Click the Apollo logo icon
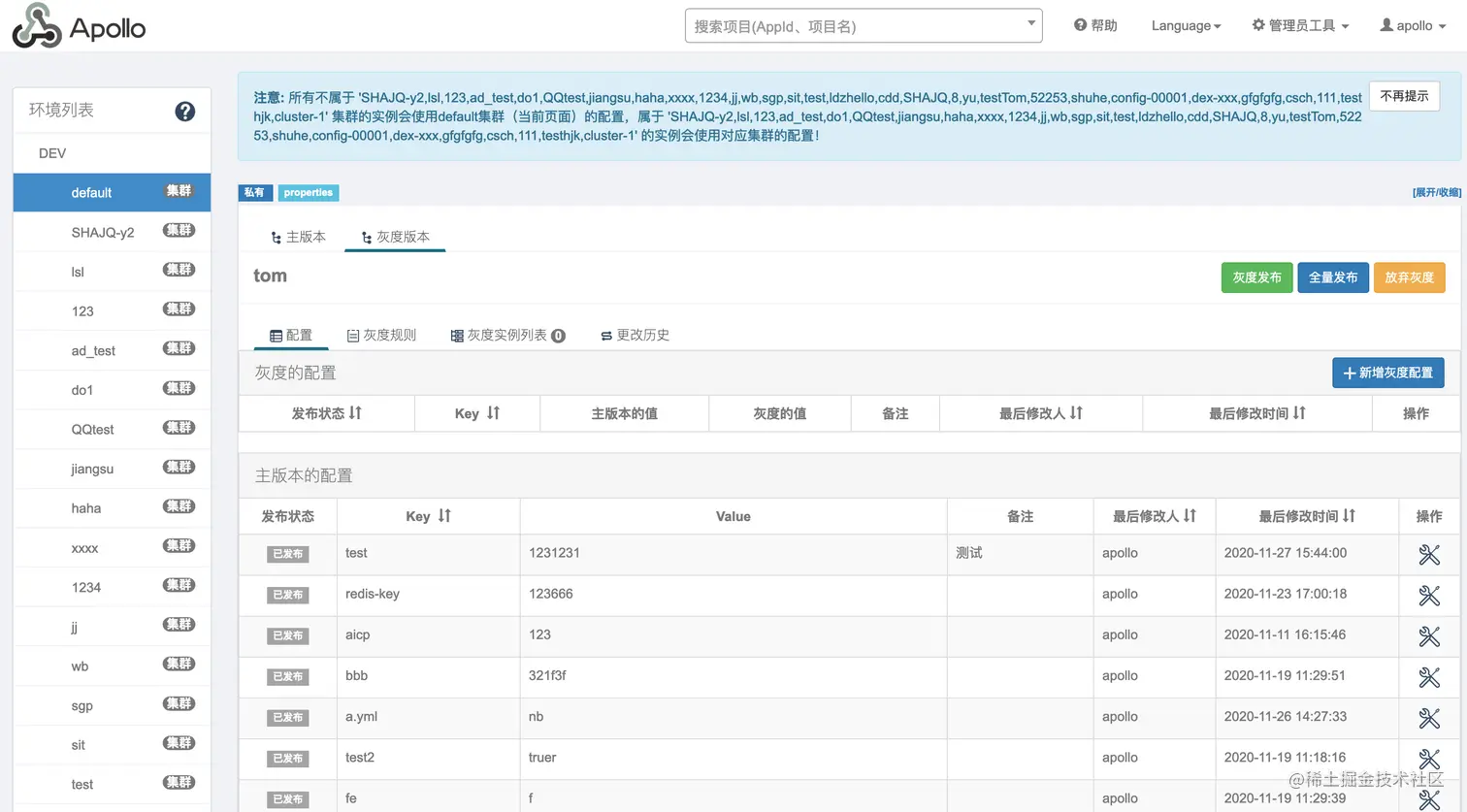Image resolution: width=1467 pixels, height=812 pixels. pyautogui.click(x=37, y=26)
